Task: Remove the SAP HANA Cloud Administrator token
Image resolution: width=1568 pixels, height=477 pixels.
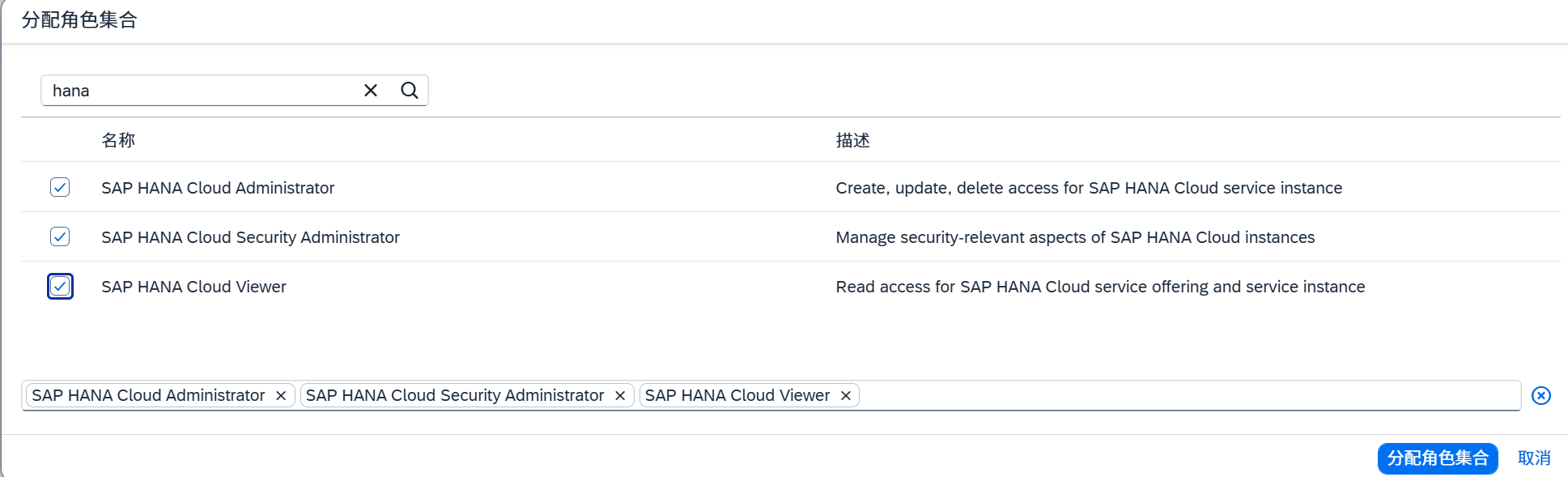Action: point(281,395)
